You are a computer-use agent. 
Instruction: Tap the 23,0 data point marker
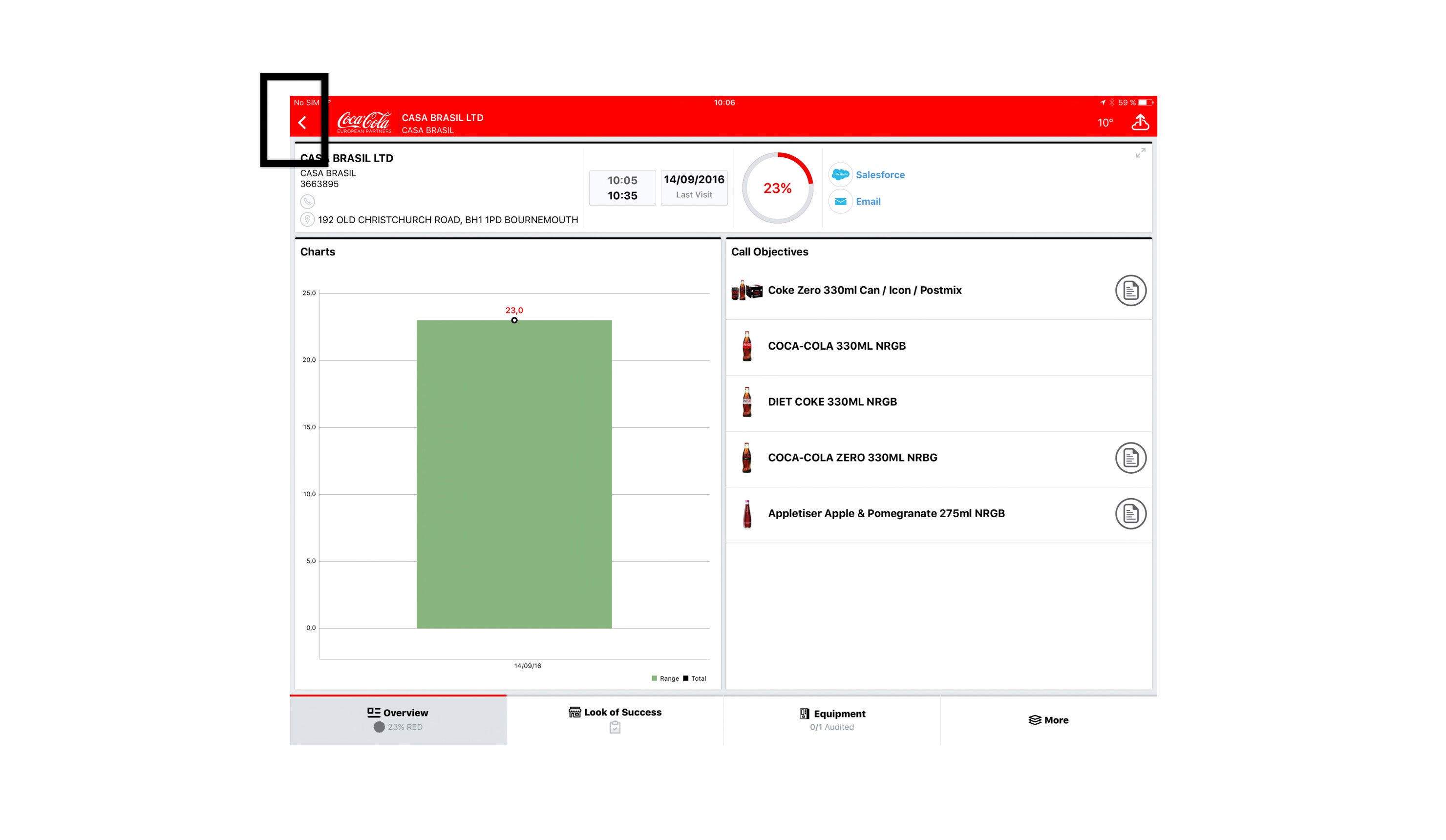click(x=514, y=320)
